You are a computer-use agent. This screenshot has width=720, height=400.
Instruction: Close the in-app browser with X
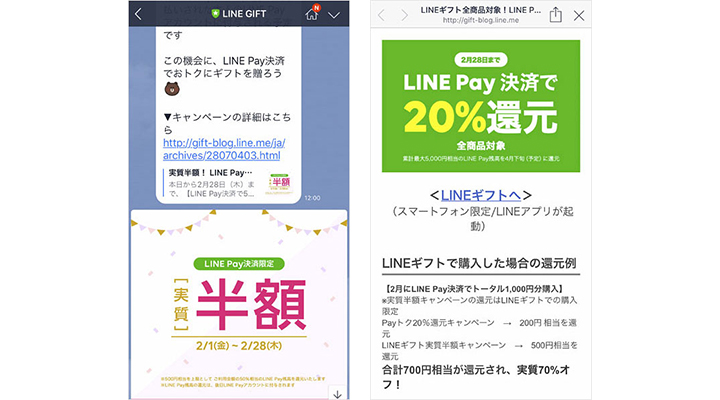(x=579, y=16)
